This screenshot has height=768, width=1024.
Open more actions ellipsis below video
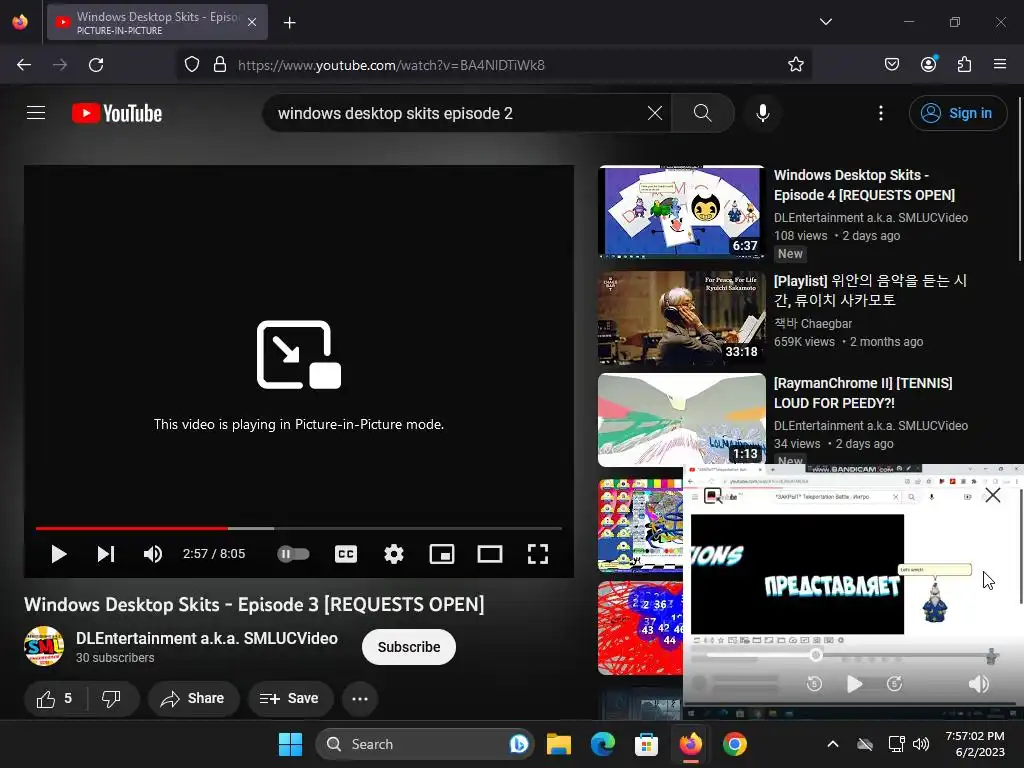360,699
